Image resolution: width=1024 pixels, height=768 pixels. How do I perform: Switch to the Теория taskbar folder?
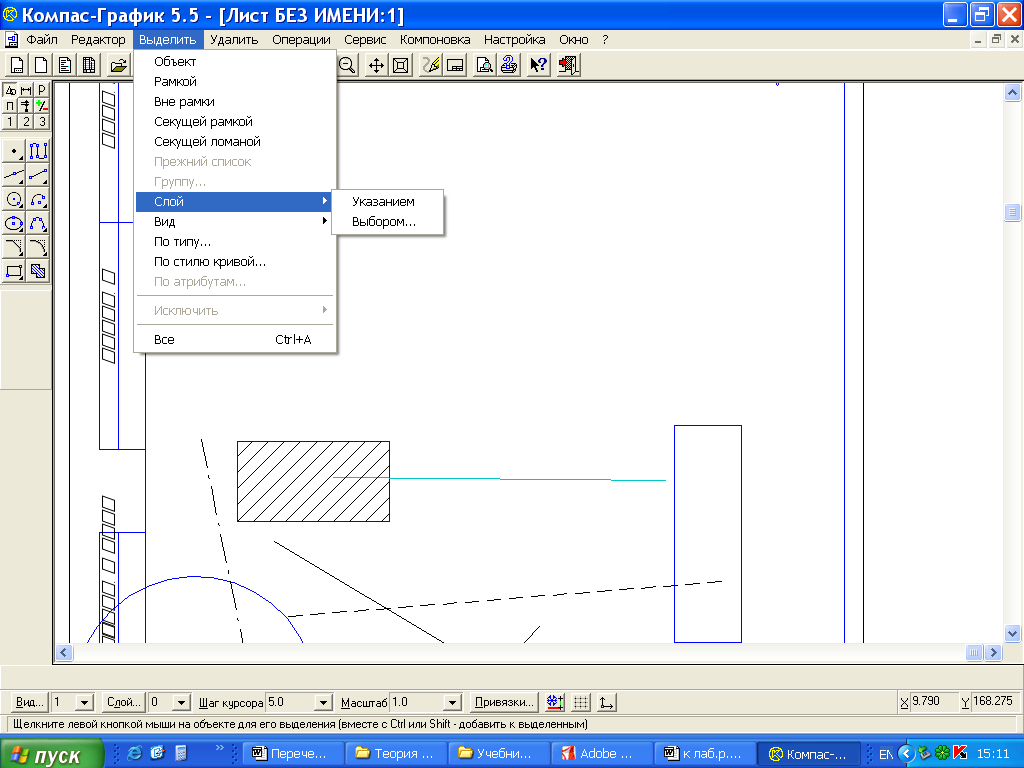396,754
